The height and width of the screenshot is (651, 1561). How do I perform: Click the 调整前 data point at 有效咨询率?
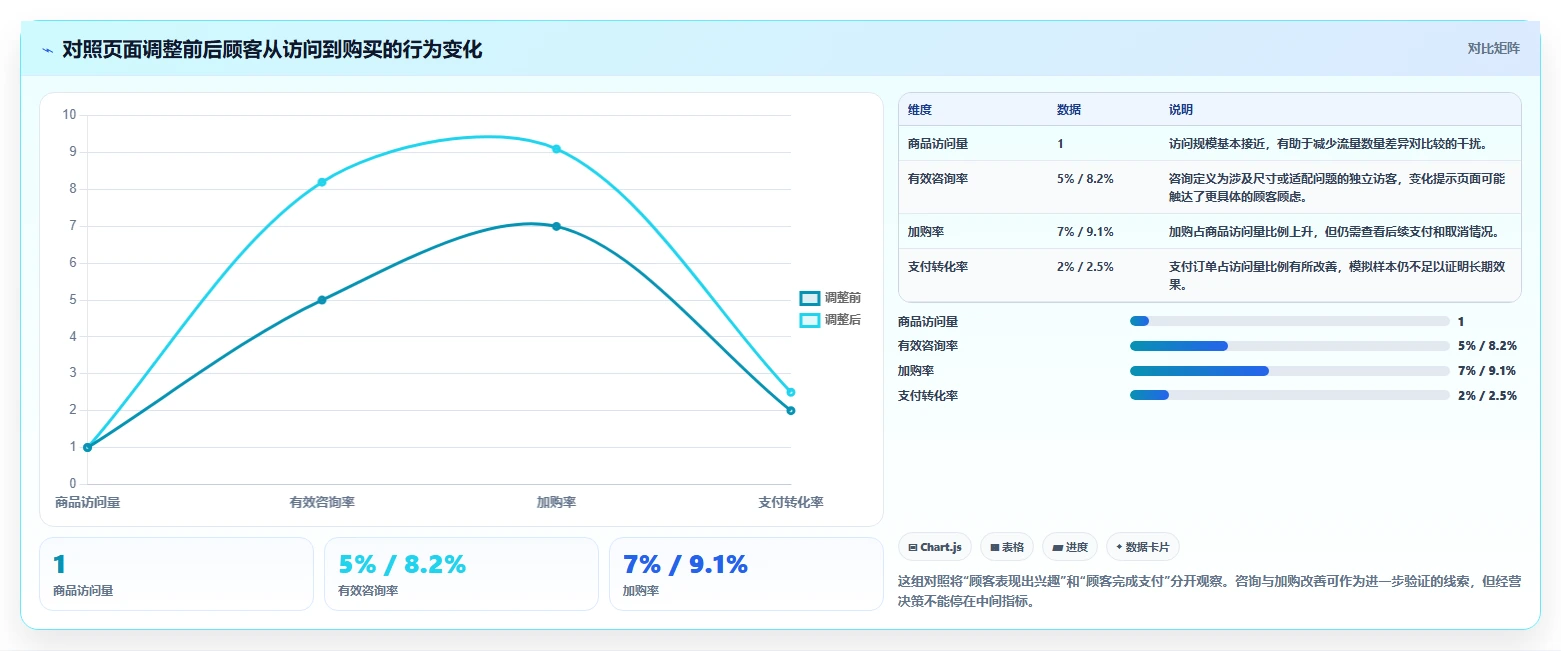click(x=322, y=300)
